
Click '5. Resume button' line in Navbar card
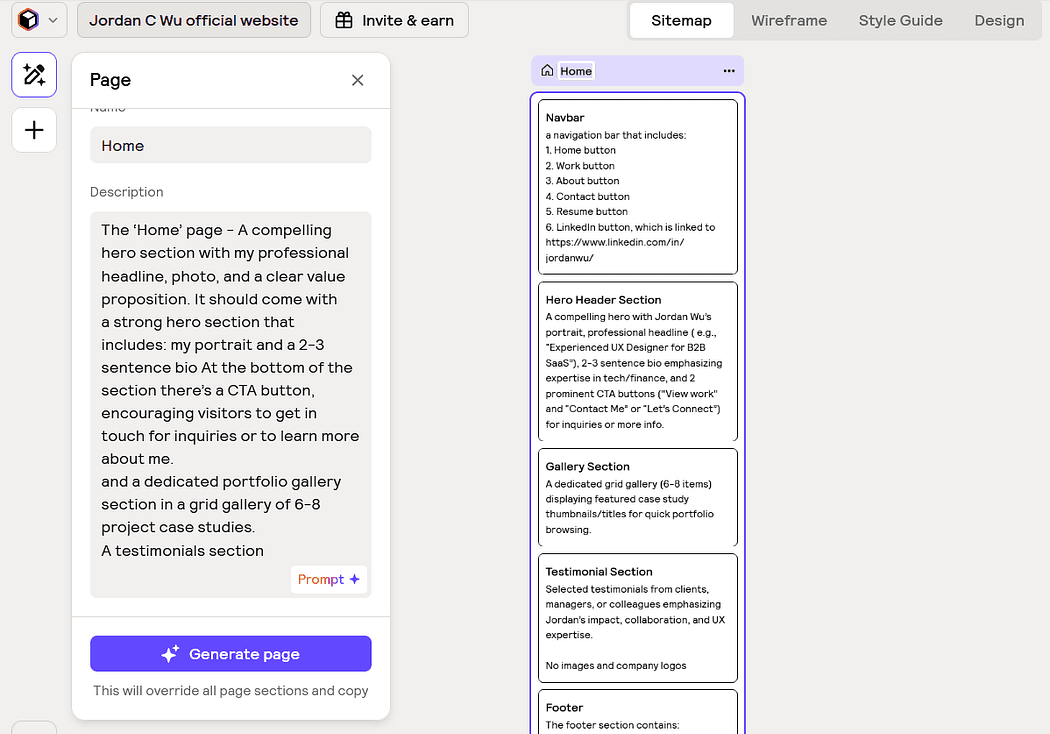pos(587,212)
